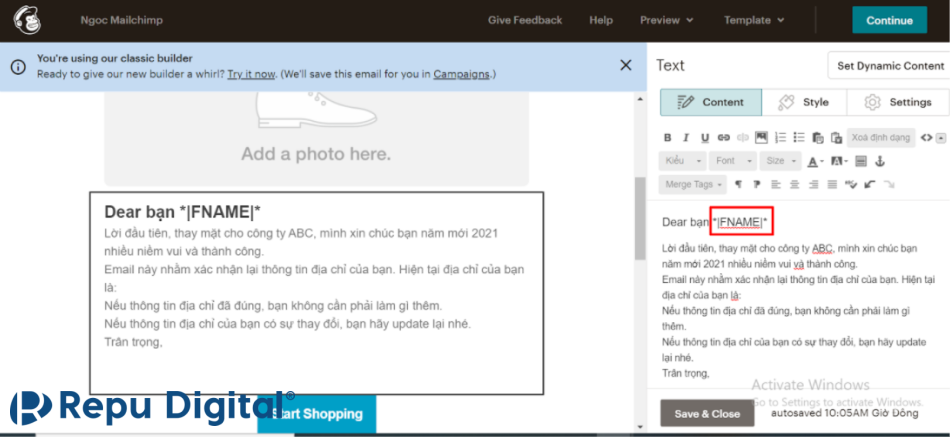The width and height of the screenshot is (950, 437).
Task: Toggle italic formatting in text editor
Action: click(x=686, y=137)
